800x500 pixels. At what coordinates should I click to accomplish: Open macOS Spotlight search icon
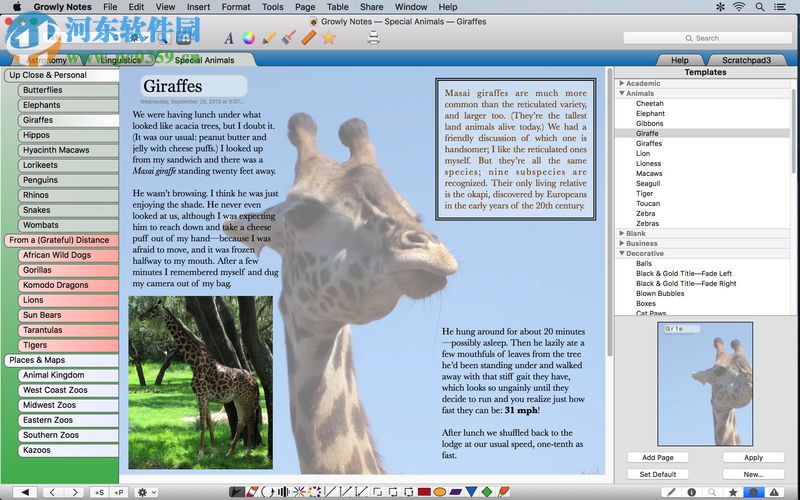tap(760, 7)
